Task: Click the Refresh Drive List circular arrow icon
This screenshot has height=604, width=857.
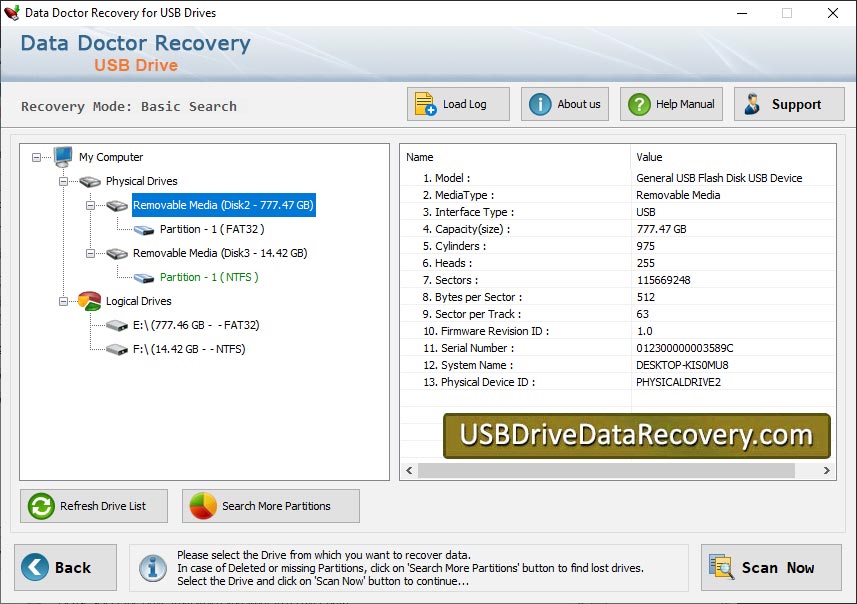Action: [x=39, y=506]
